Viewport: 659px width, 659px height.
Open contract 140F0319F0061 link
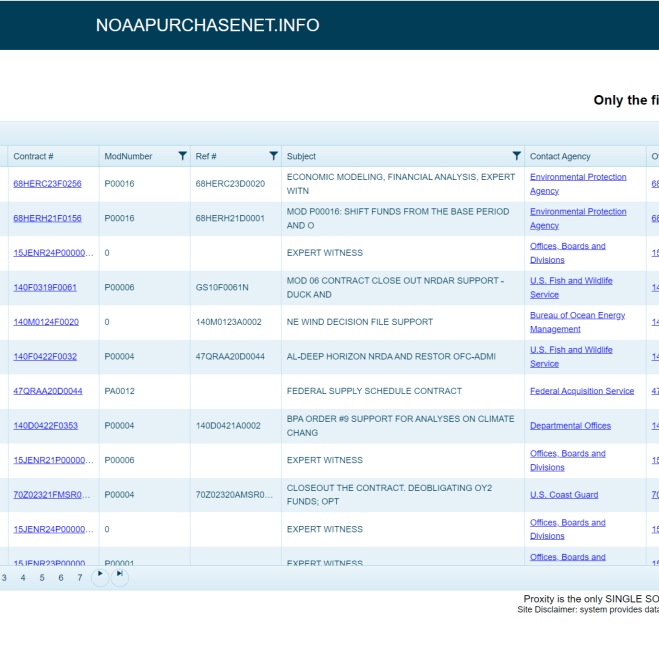click(45, 287)
